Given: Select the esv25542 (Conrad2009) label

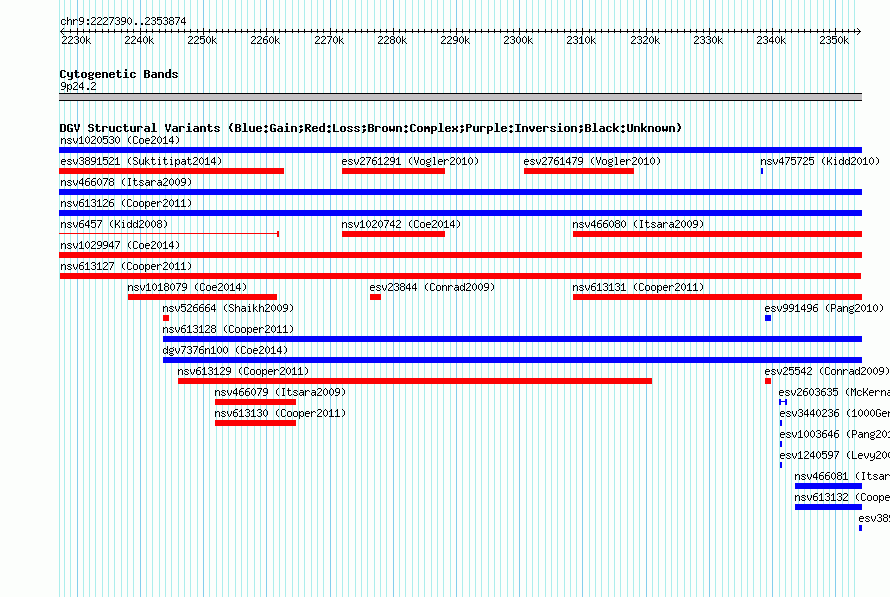Looking at the screenshot, I should tap(827, 371).
